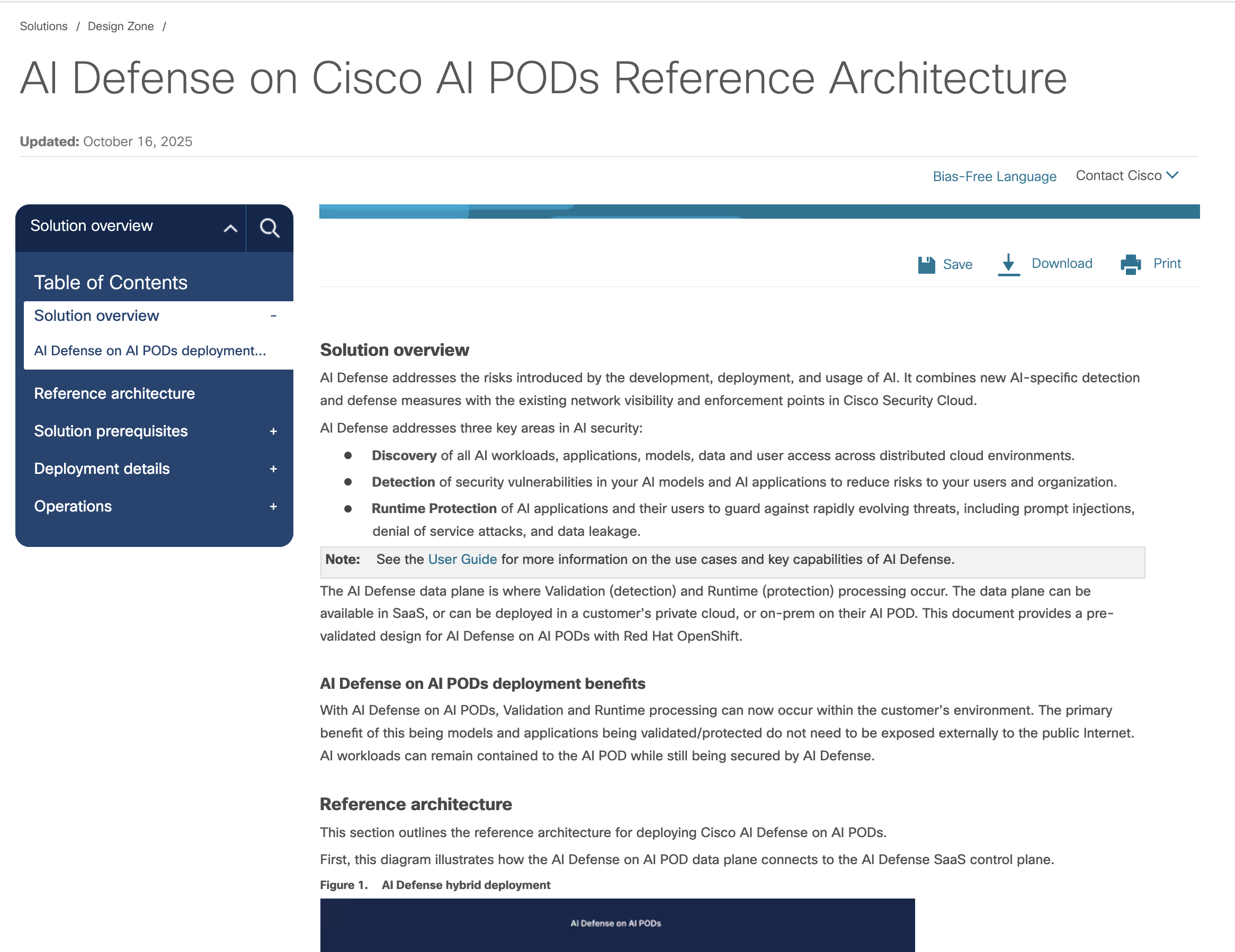Click the Reference architecture section heading
This screenshot has height=952, width=1235.
point(416,804)
